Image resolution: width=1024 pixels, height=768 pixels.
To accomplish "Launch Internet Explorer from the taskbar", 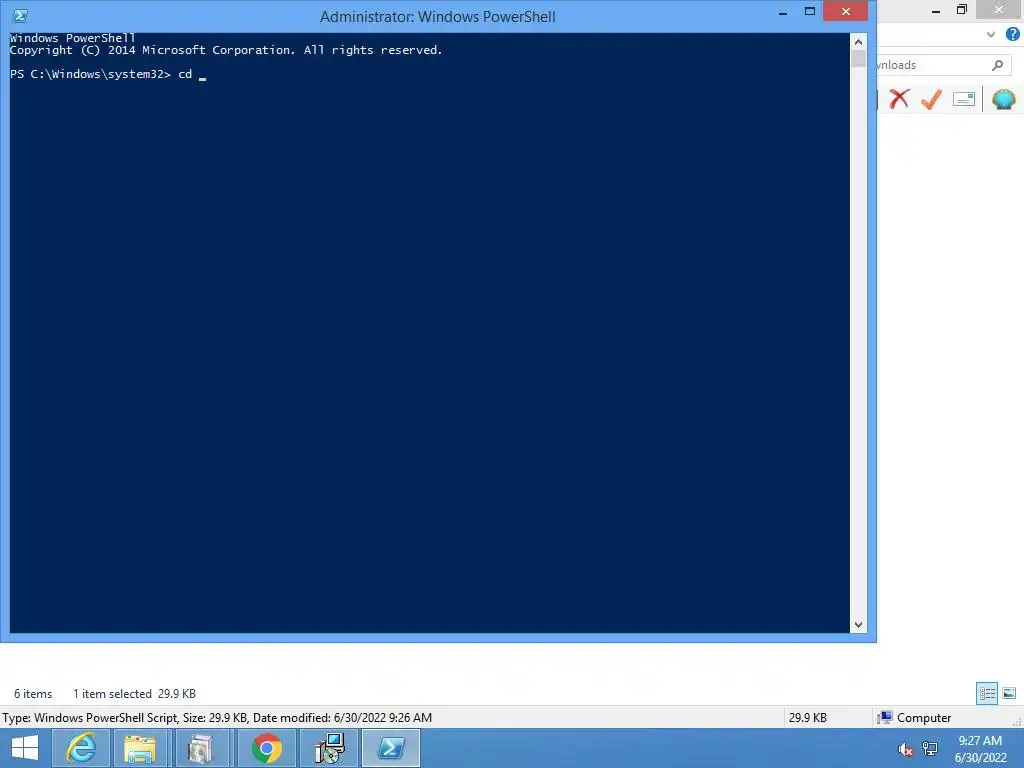I will pos(81,748).
